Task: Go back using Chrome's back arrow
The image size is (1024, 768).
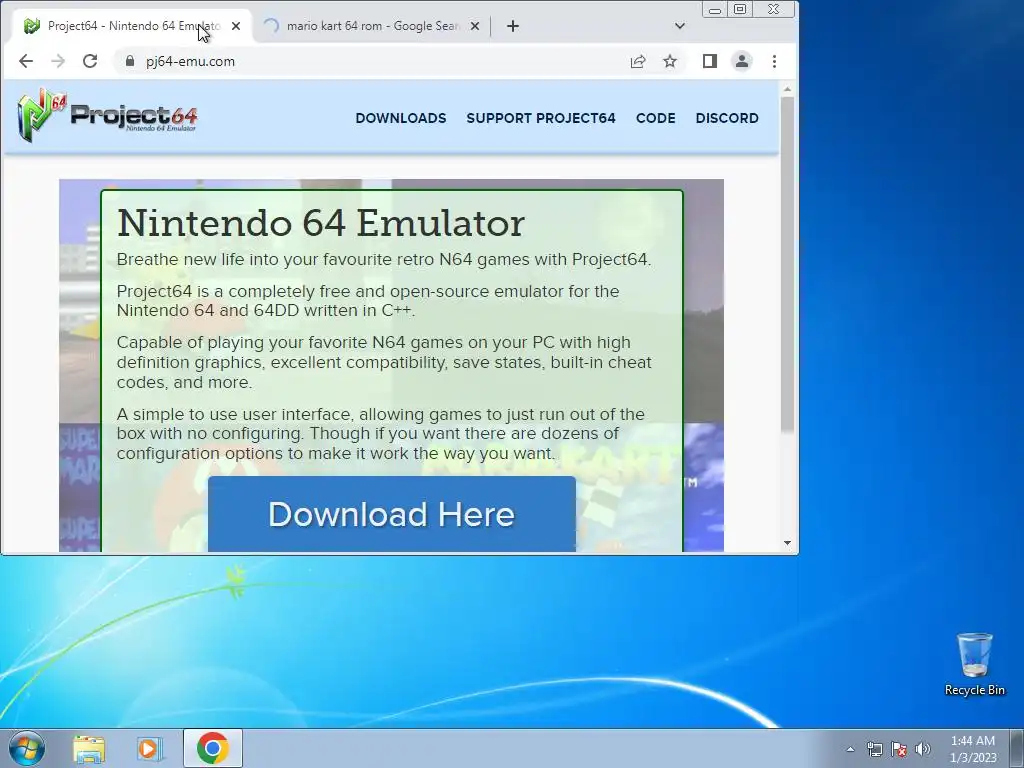Action: point(25,61)
